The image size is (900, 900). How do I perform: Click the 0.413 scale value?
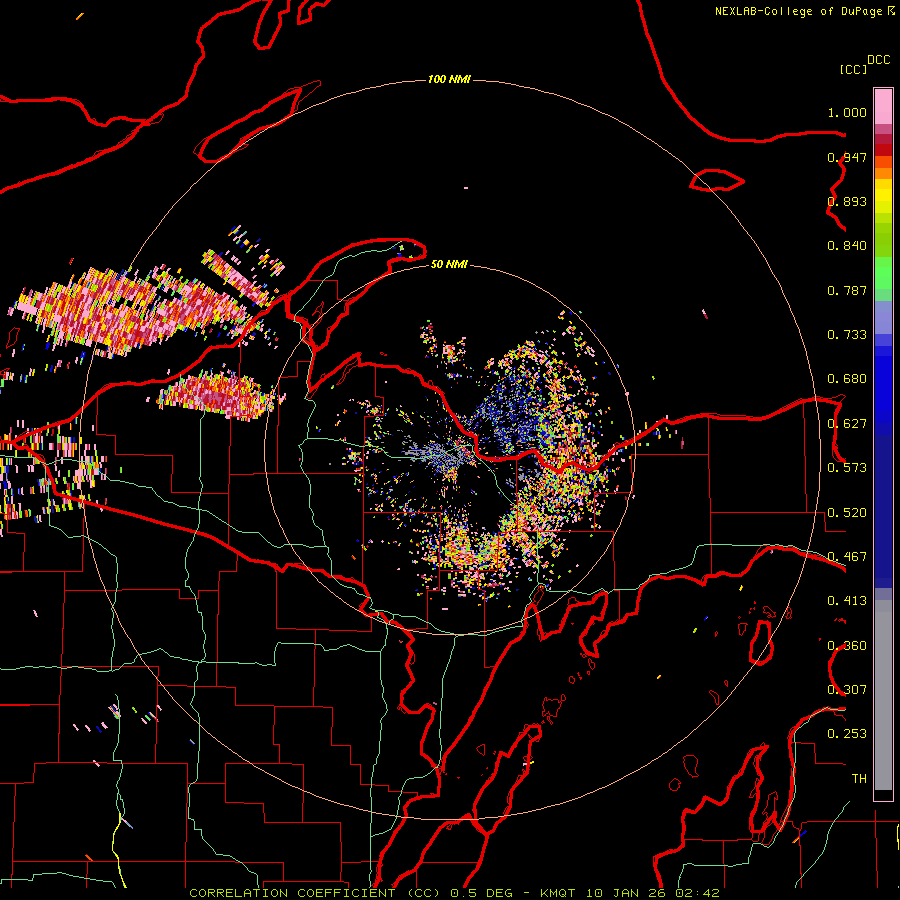(847, 601)
